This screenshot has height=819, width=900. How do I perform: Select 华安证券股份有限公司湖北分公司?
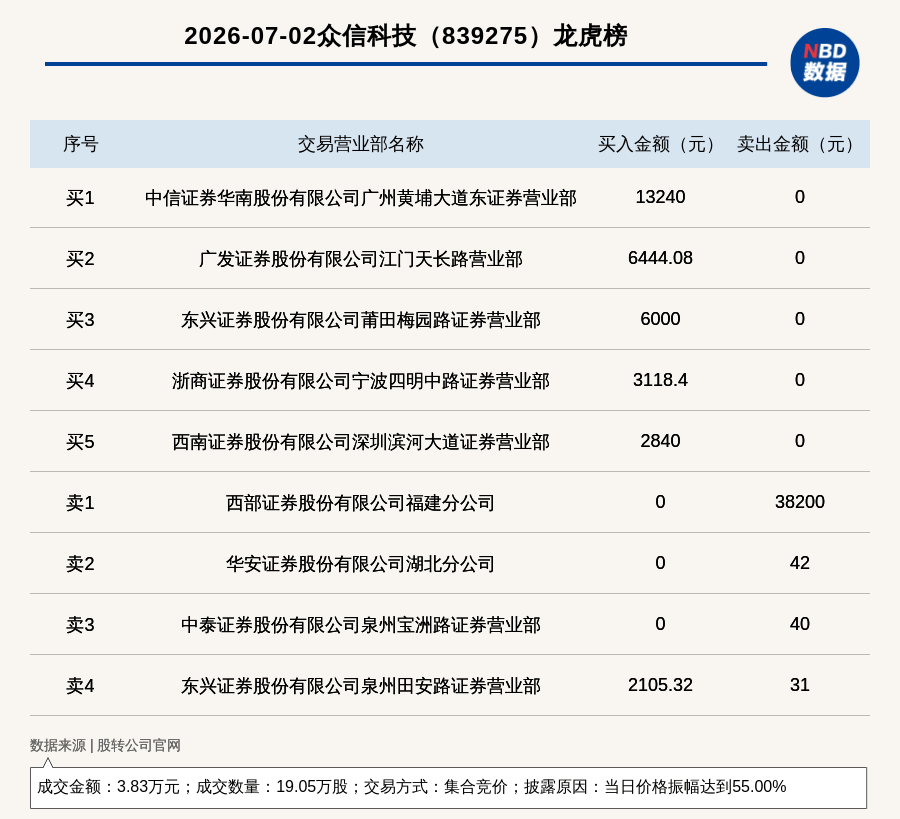tap(360, 564)
